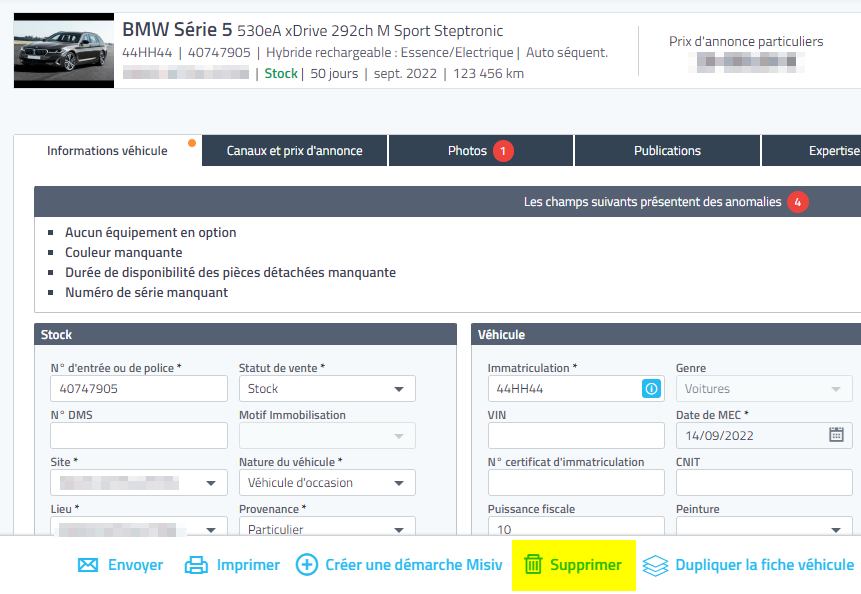Viewport: 861px width, 594px height.
Task: Click the Stock section header
Action: coord(245,334)
